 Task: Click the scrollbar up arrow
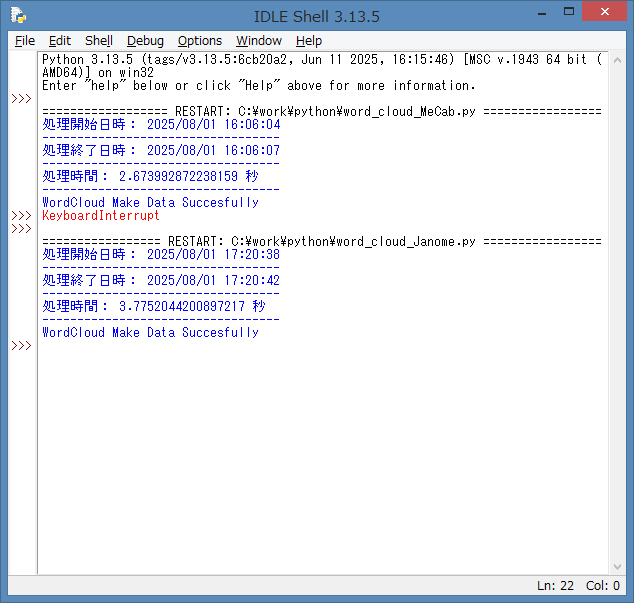point(616,60)
